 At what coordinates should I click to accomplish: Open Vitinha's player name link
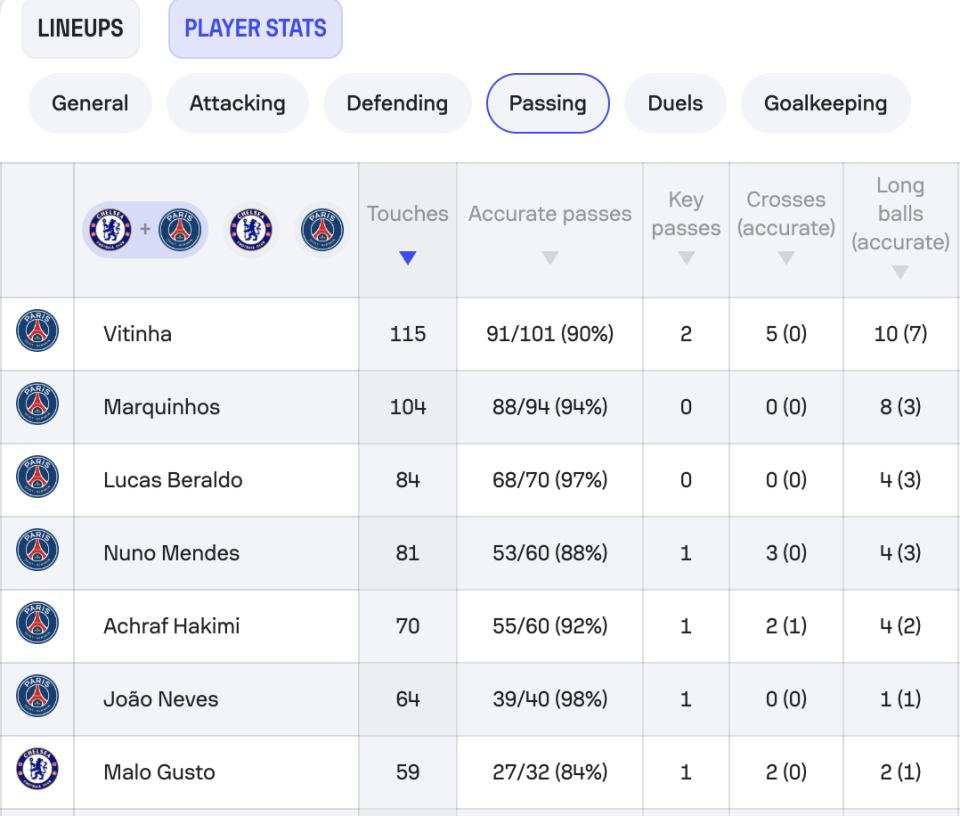[x=138, y=334]
